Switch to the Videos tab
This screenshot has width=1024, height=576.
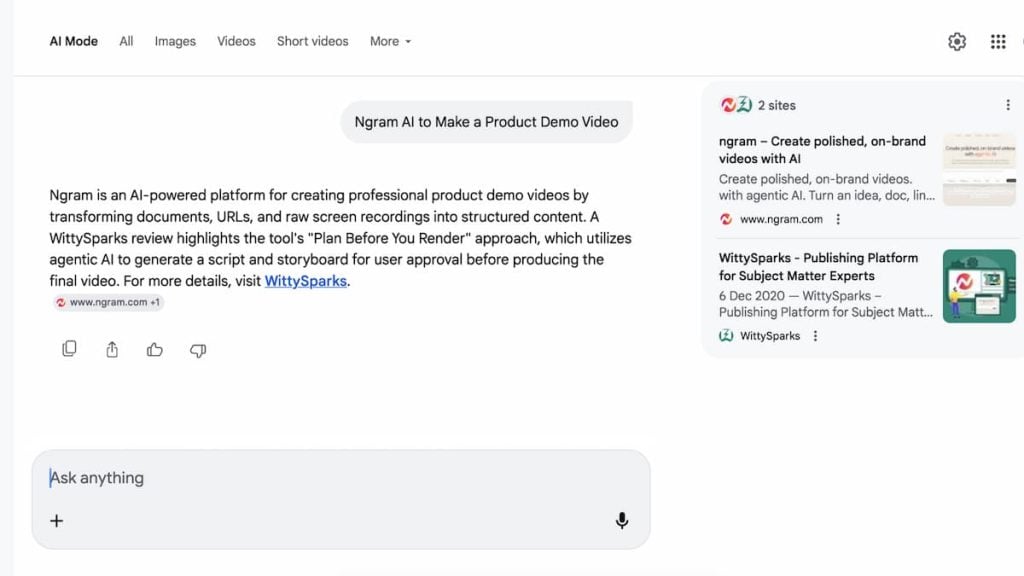pos(236,41)
